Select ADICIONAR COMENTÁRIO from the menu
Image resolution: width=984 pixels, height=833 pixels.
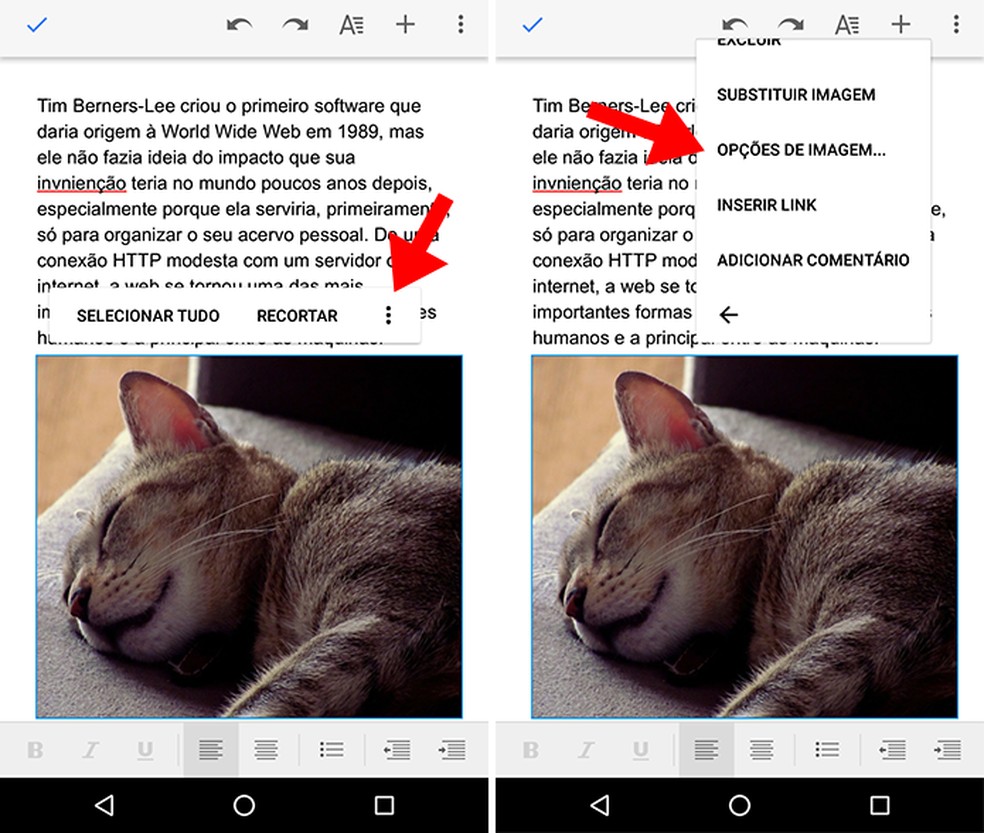(812, 260)
